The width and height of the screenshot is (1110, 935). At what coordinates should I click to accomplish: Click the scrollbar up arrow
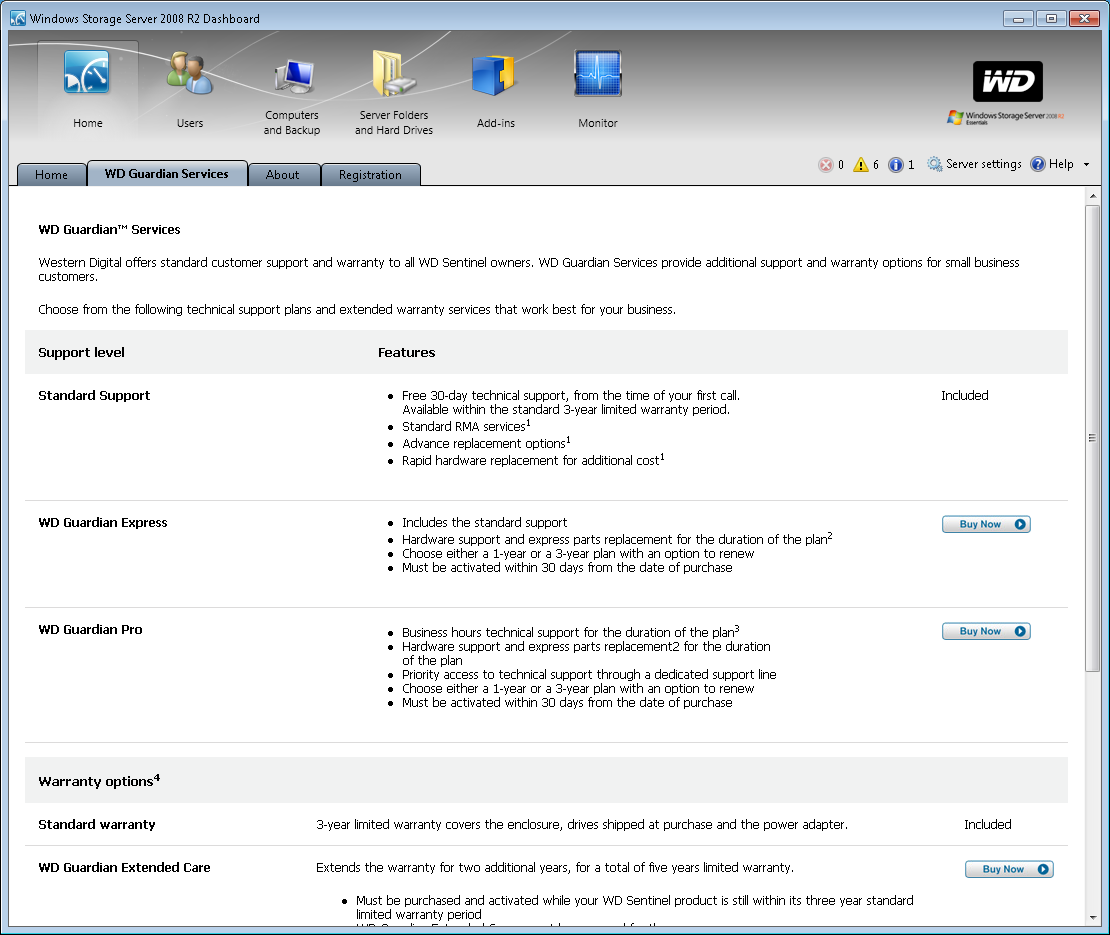coord(1092,195)
